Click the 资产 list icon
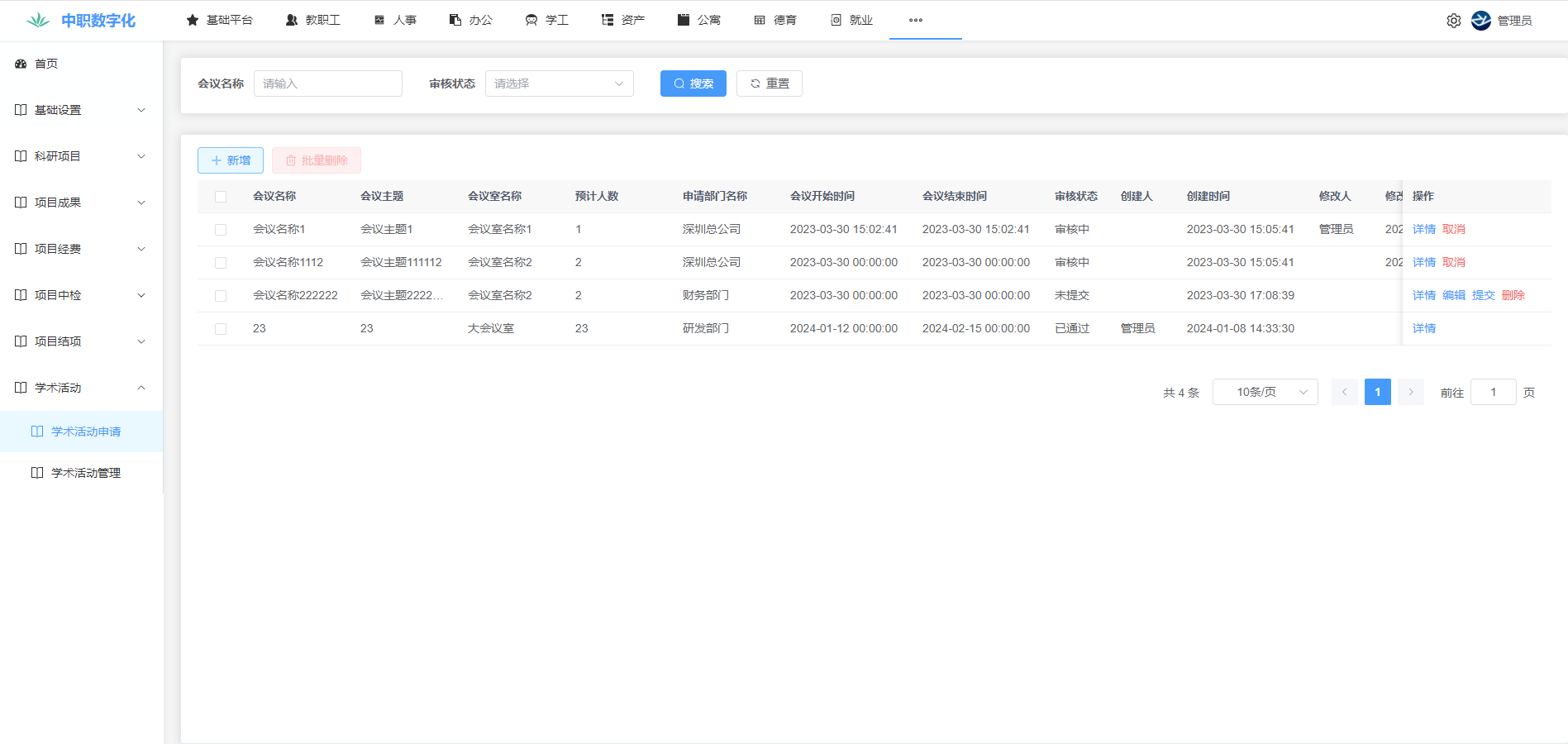This screenshot has height=744, width=1568. 608,20
